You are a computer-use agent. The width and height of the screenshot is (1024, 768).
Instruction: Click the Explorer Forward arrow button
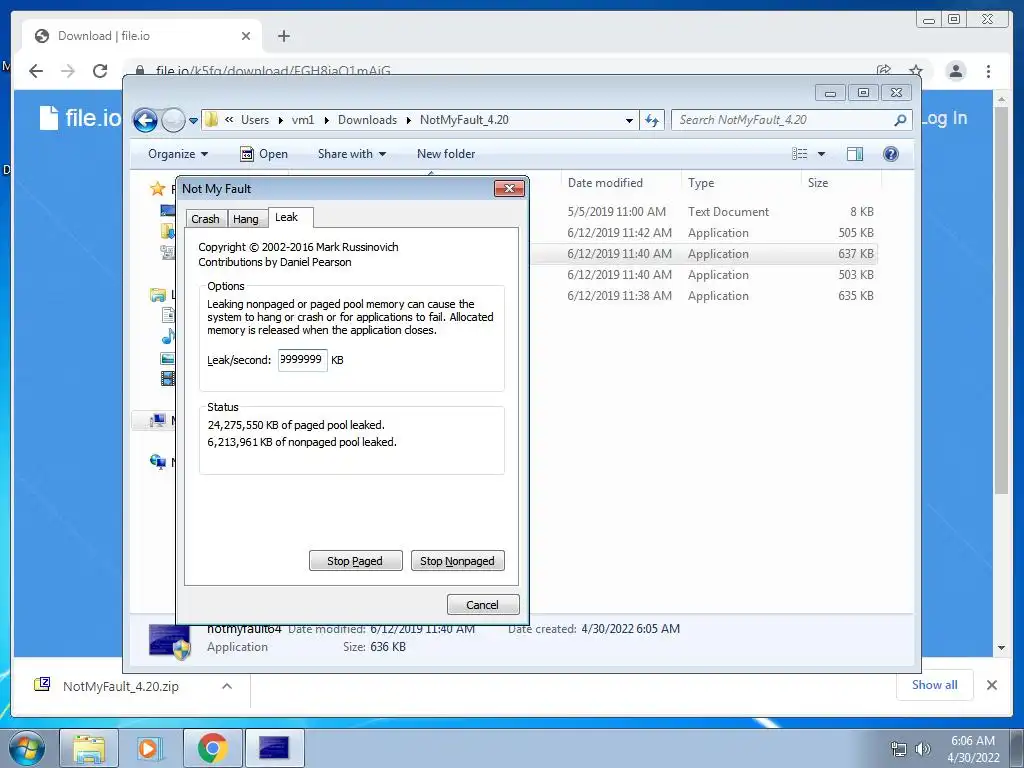point(173,120)
